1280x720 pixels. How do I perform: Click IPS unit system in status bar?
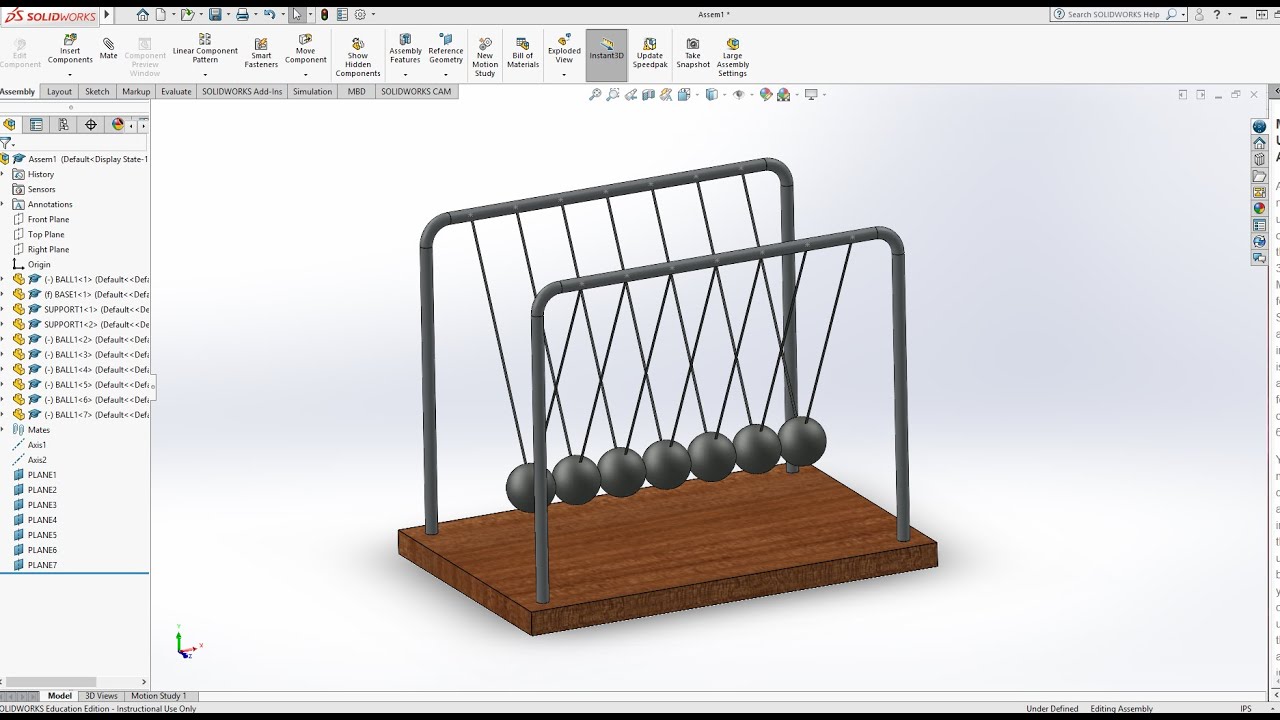tap(1246, 709)
